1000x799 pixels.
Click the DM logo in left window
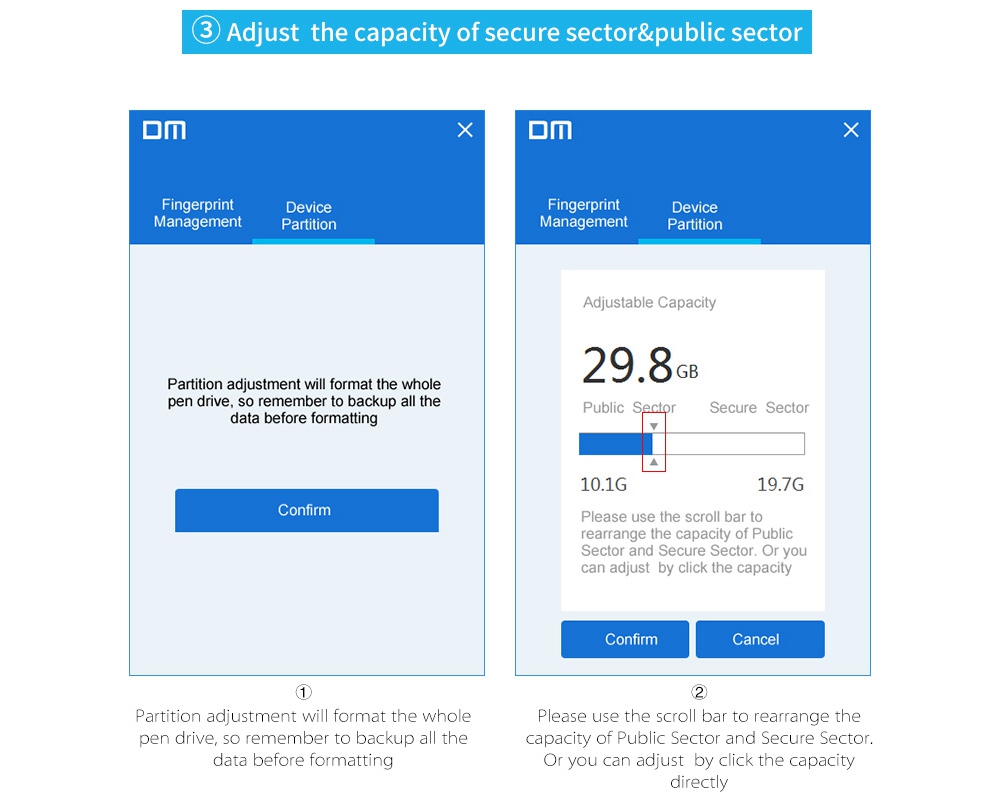pos(164,130)
